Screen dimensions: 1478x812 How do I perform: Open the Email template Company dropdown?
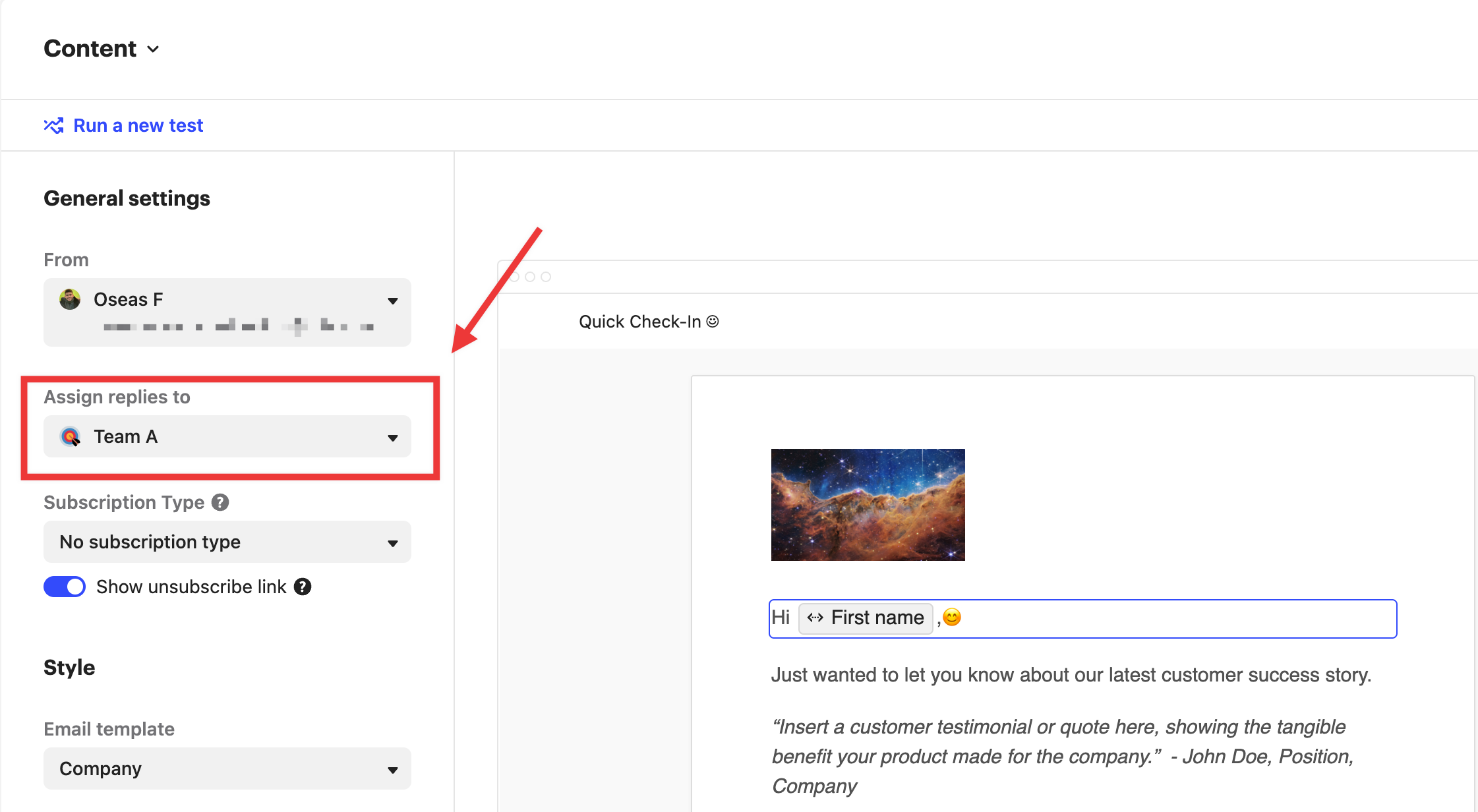227,768
